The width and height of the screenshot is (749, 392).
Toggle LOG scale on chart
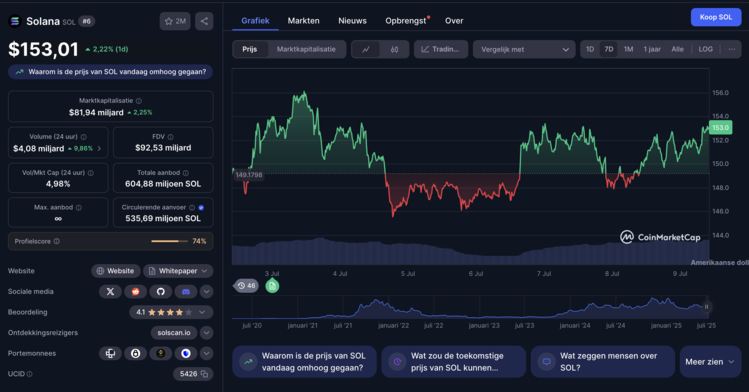coord(706,49)
